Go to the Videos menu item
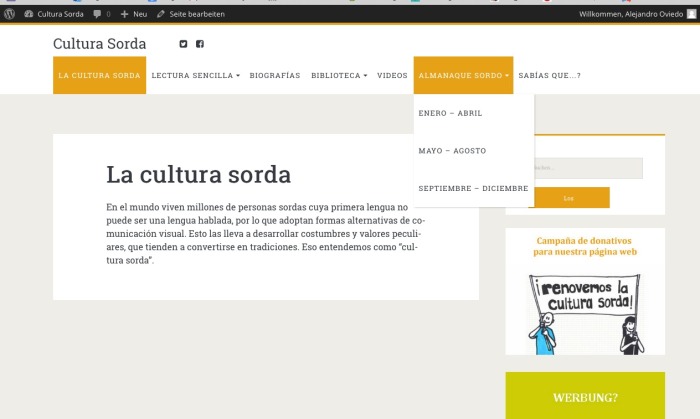Viewport: 700px width, 419px height. click(x=392, y=75)
